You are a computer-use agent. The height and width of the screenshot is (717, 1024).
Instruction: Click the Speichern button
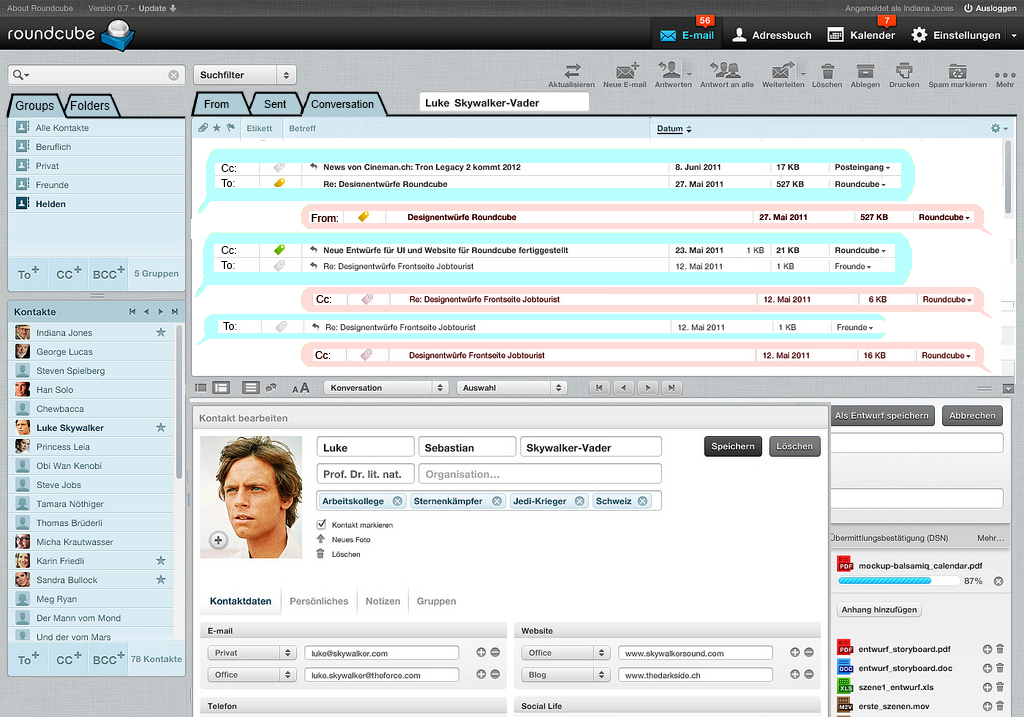(x=733, y=447)
